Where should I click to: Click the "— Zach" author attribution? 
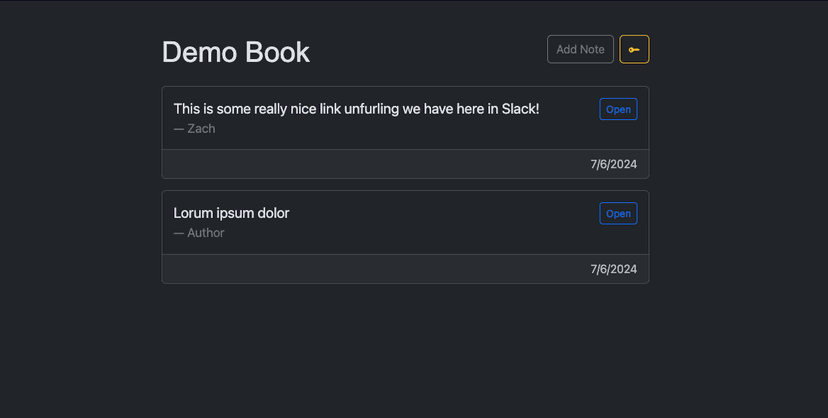point(194,129)
